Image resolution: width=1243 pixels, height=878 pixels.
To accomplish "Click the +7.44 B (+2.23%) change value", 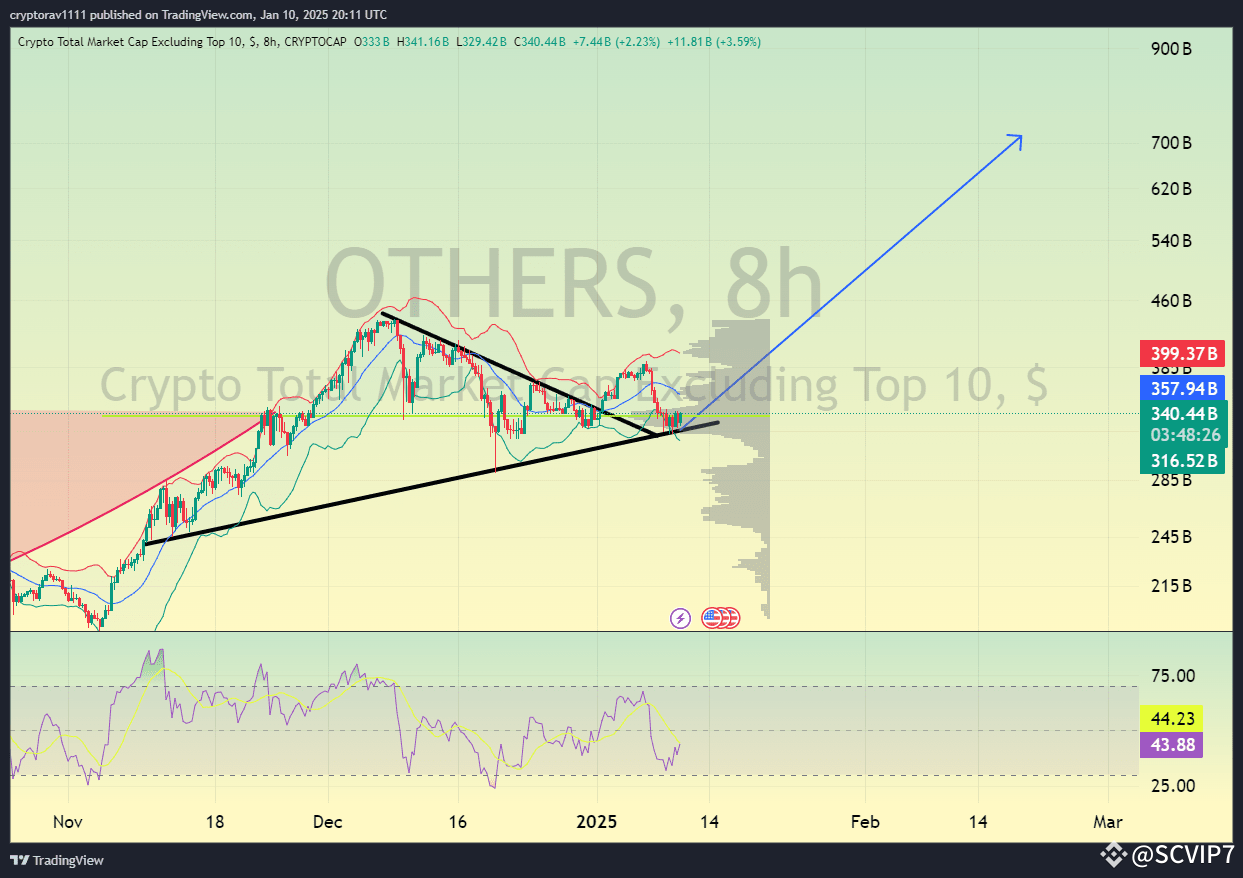I will 616,42.
